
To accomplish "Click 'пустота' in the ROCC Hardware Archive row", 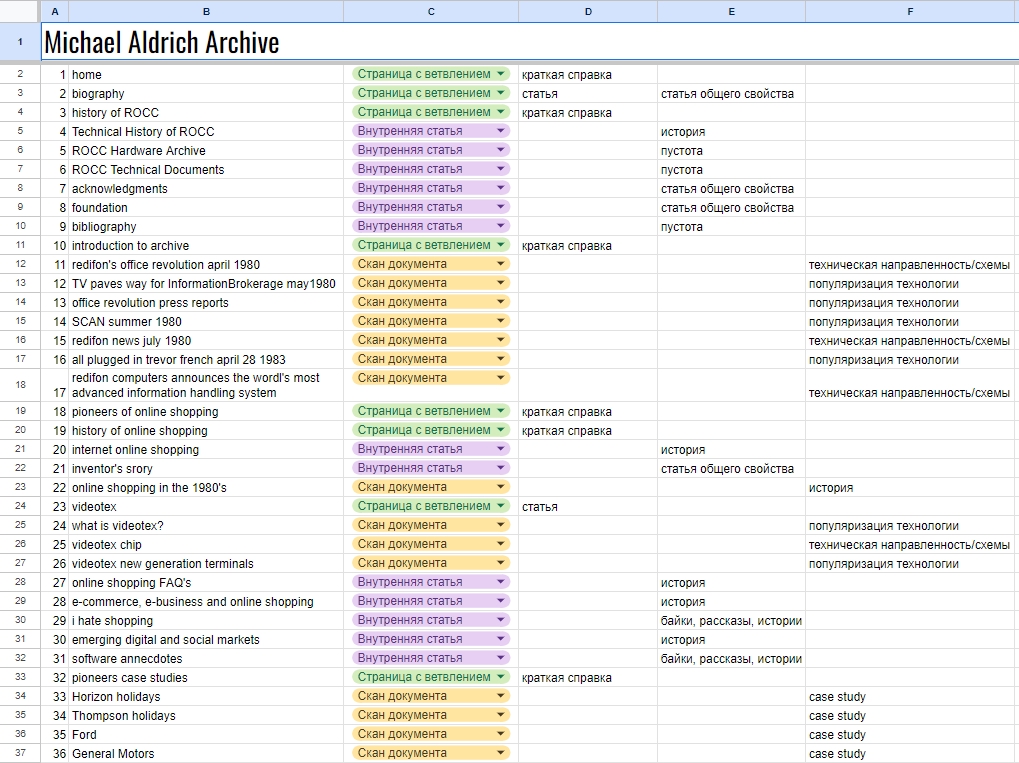I will 682,151.
